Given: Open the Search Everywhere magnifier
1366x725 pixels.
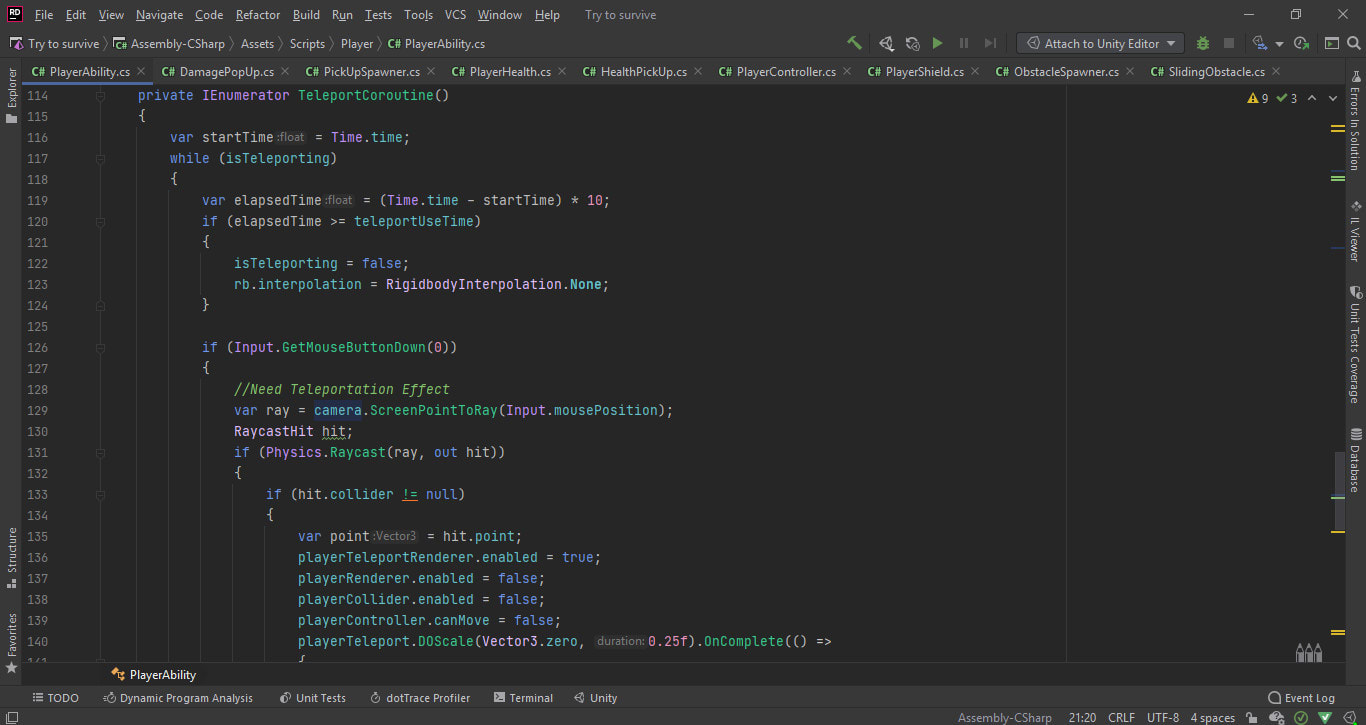Looking at the screenshot, I should tap(1353, 43).
